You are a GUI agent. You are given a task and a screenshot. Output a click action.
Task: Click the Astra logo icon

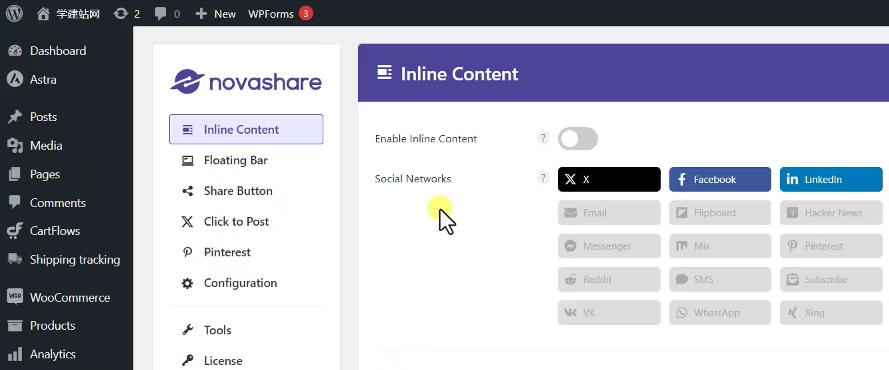15,79
